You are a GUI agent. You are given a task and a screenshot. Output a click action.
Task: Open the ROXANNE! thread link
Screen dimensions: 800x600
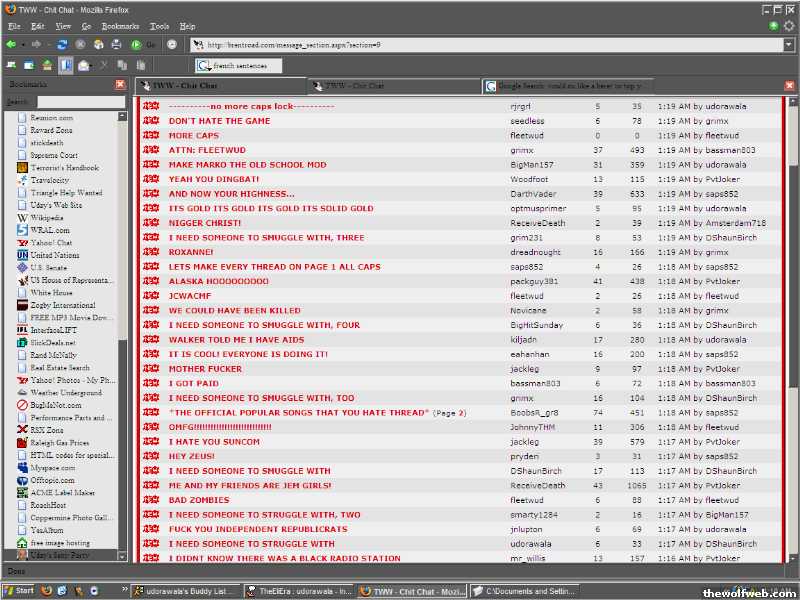191,252
